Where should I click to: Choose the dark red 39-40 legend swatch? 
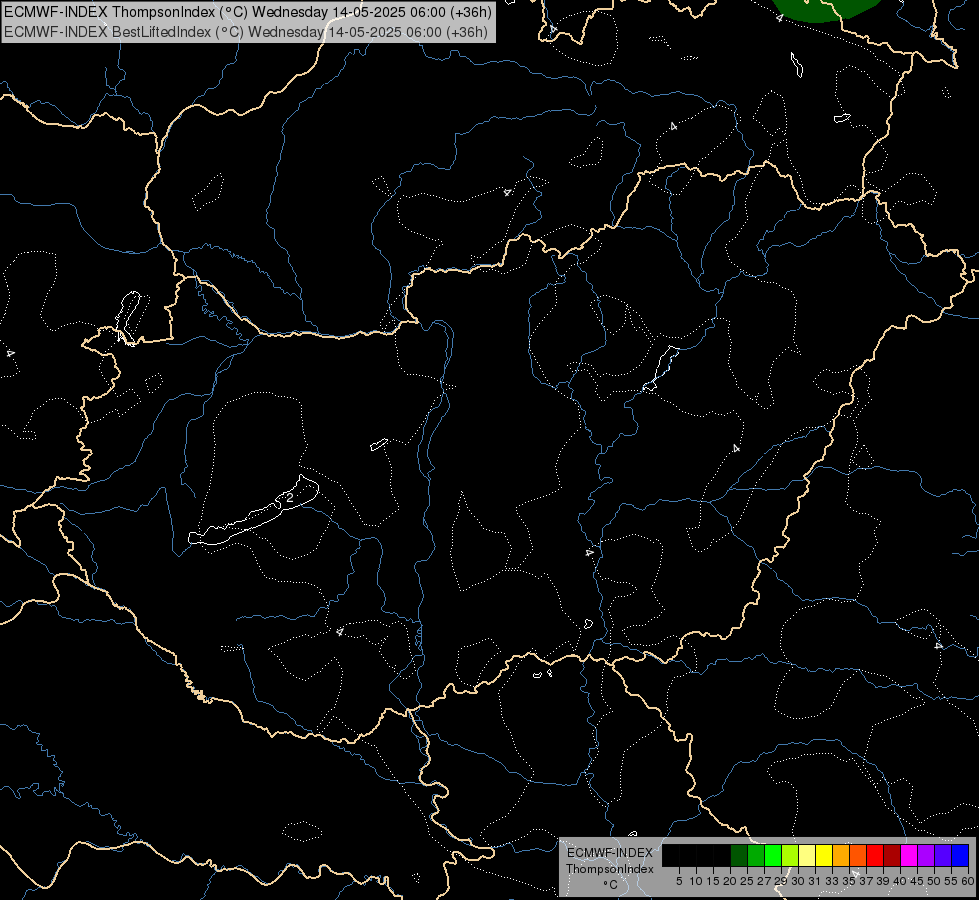click(892, 855)
